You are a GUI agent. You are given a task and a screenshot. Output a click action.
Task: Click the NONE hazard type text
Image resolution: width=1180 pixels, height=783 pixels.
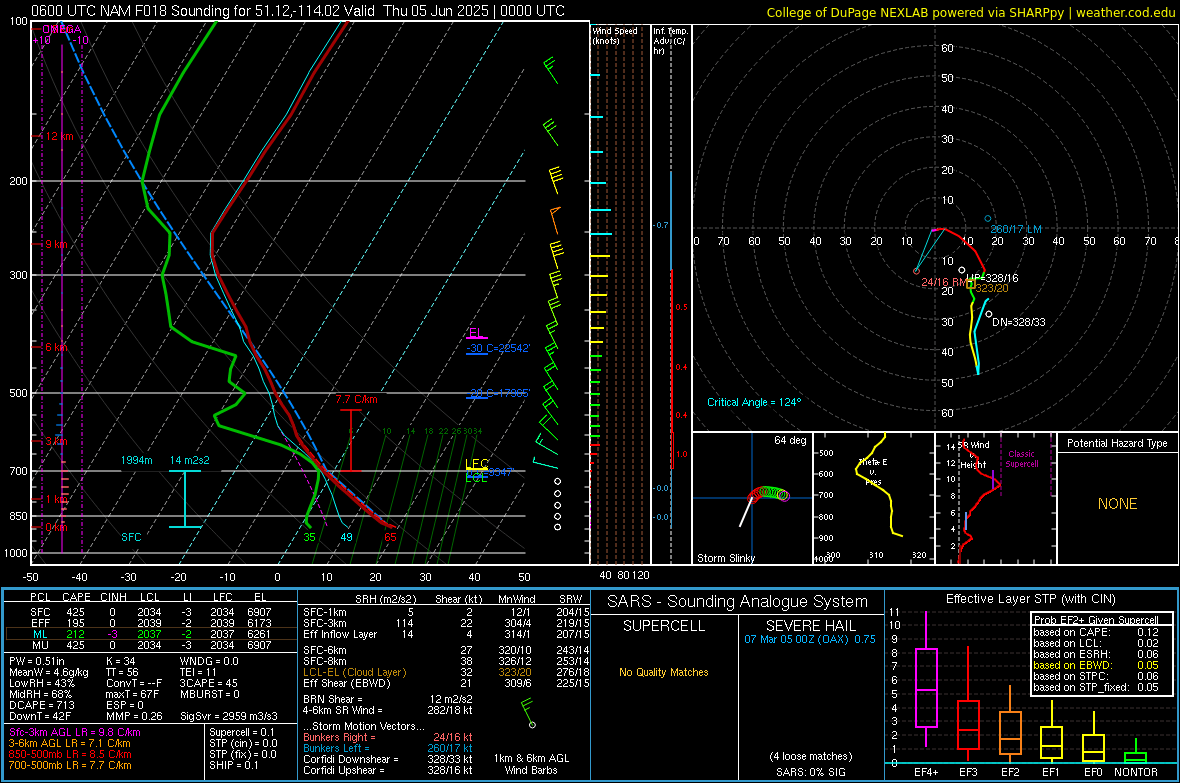(x=1117, y=504)
